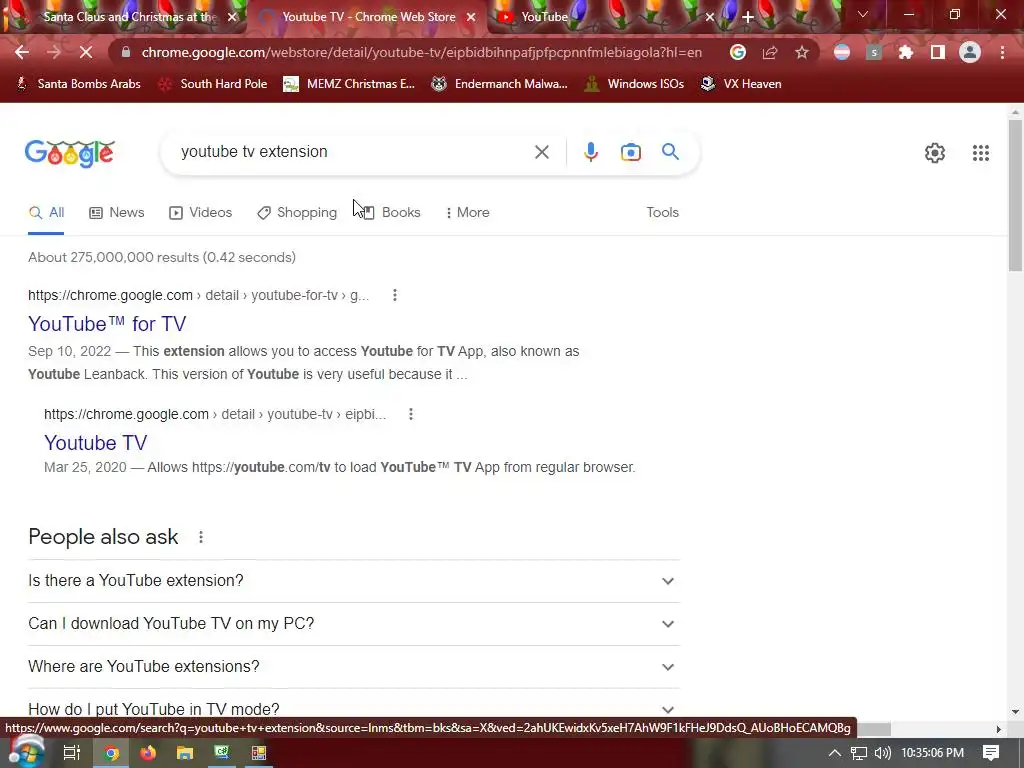Click the vertical scrollbar thumb
The width and height of the screenshot is (1024, 768).
coord(1015,195)
